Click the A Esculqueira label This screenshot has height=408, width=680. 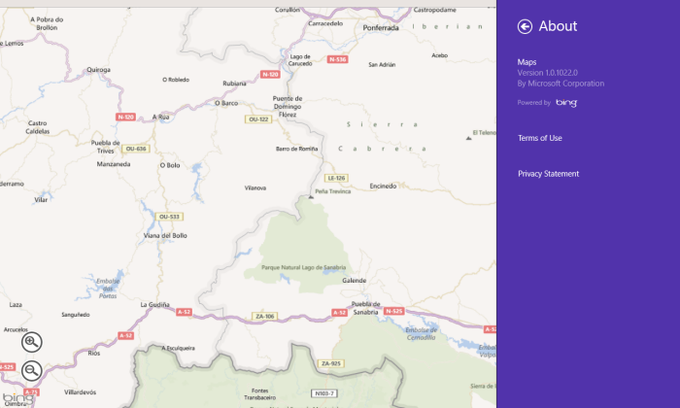(x=178, y=348)
